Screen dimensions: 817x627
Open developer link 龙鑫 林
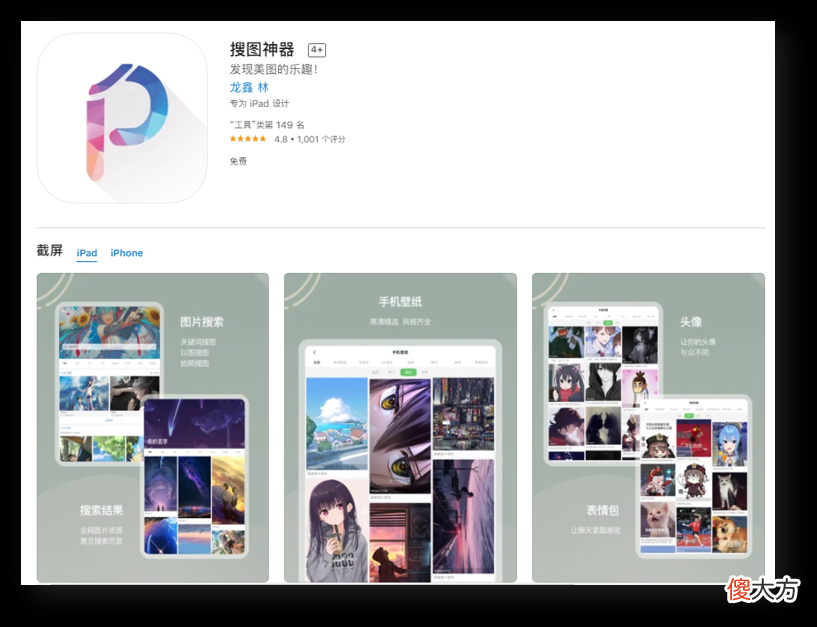250,88
